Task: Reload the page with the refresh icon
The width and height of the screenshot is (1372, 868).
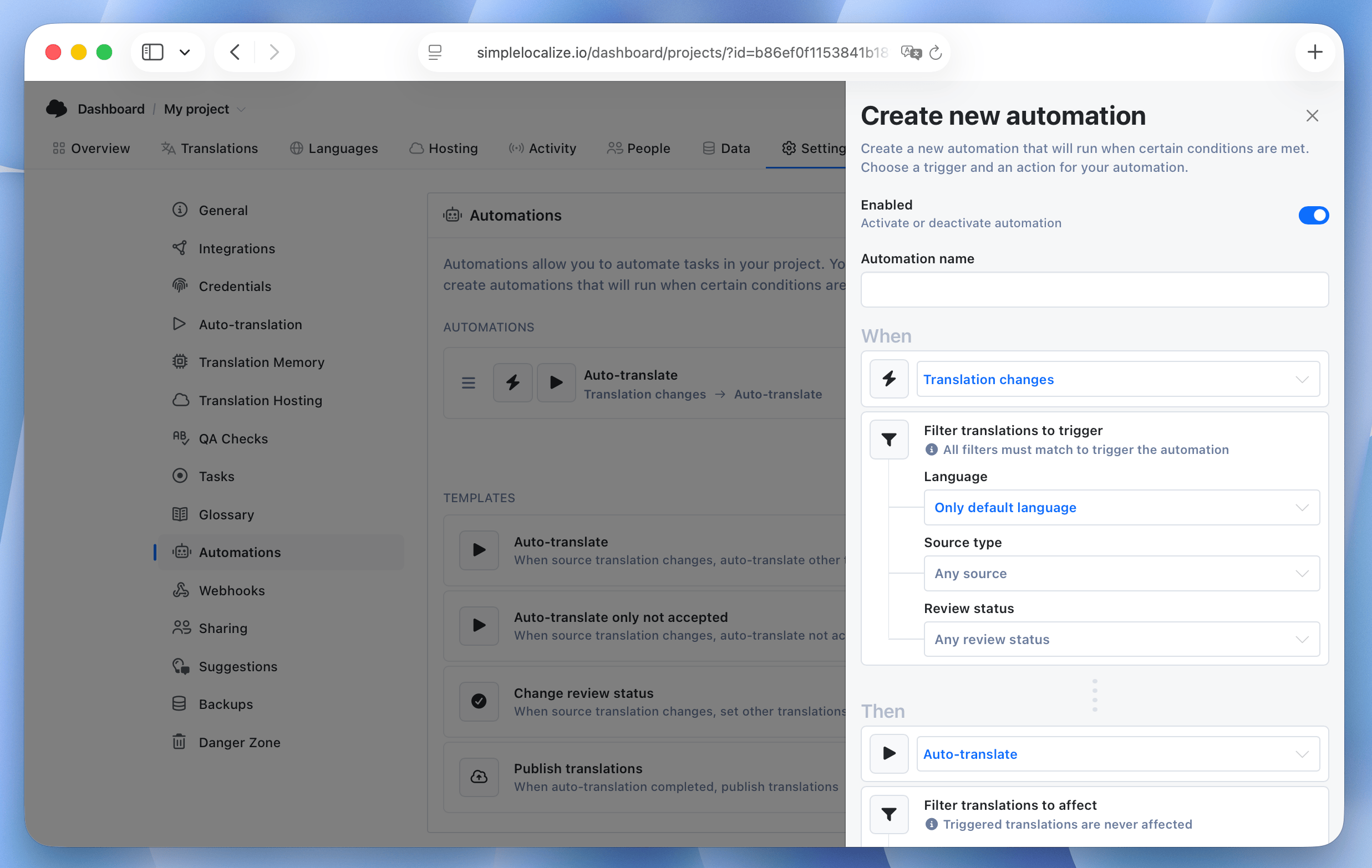Action: 935,53
